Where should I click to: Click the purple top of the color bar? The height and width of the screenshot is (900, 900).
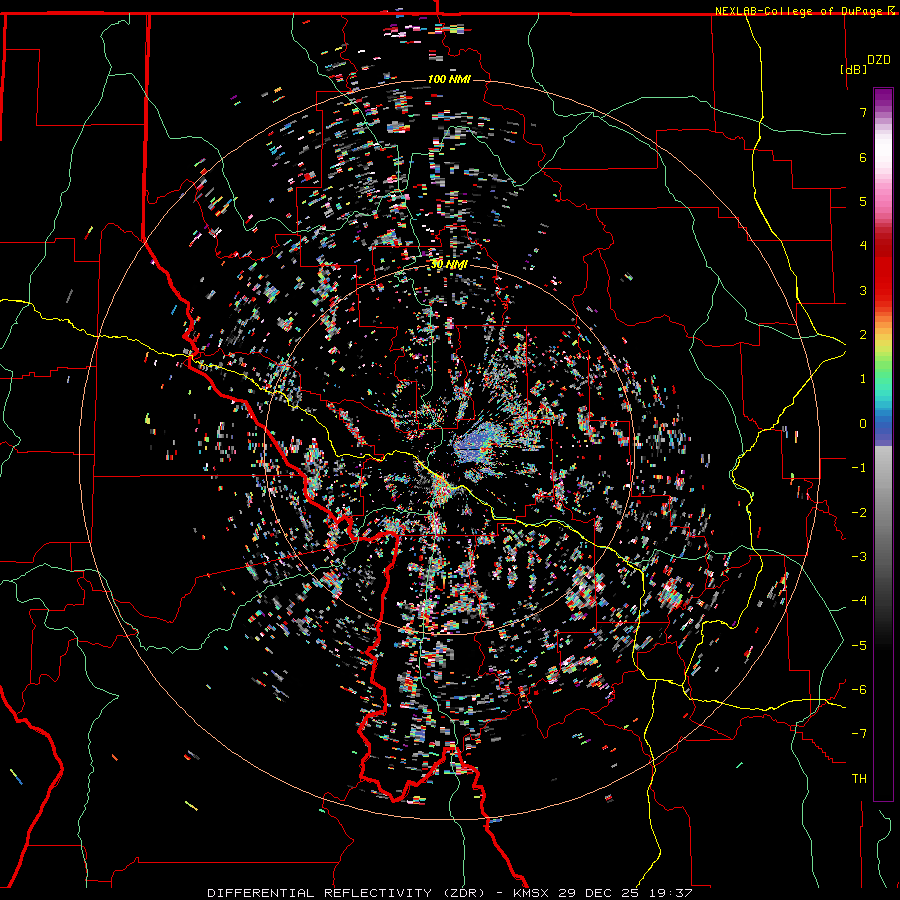(883, 96)
